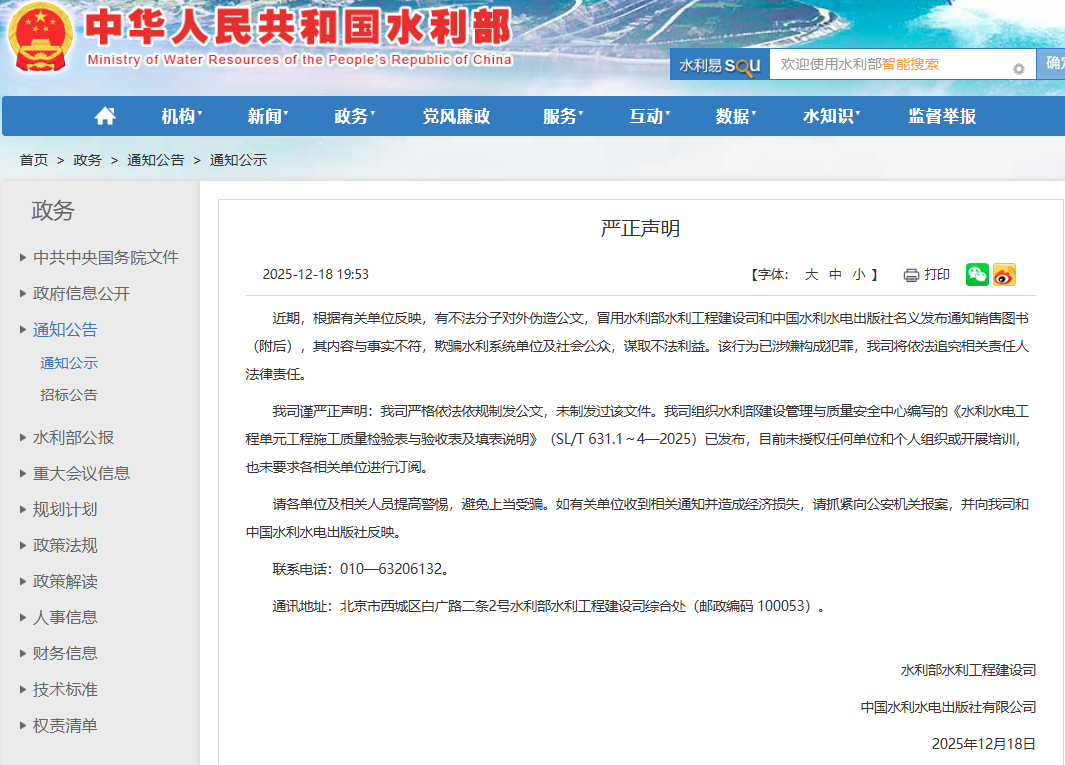Click the home icon in navigation bar
This screenshot has height=765, width=1065.
point(105,116)
